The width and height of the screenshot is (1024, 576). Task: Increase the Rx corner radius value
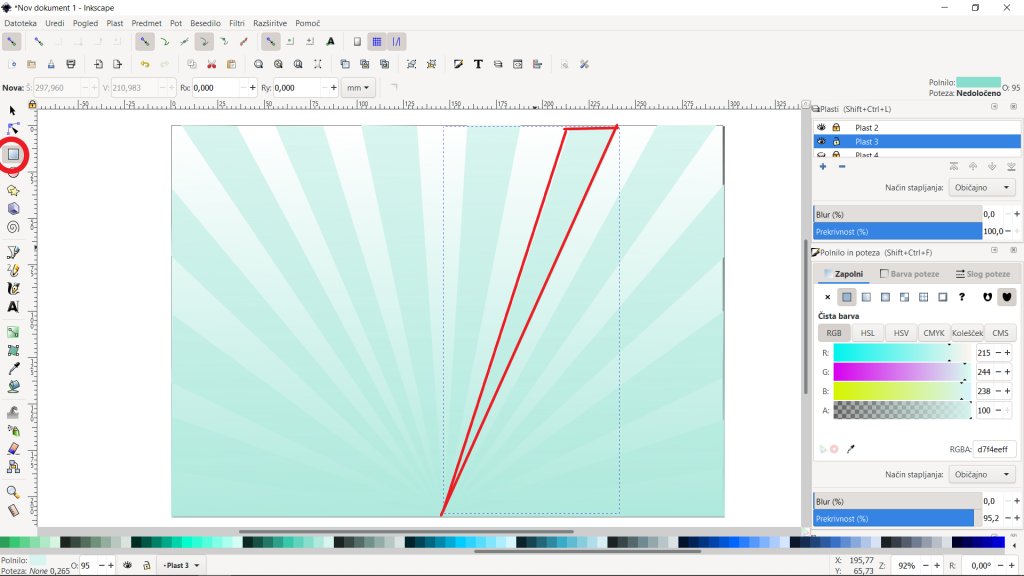(253, 88)
